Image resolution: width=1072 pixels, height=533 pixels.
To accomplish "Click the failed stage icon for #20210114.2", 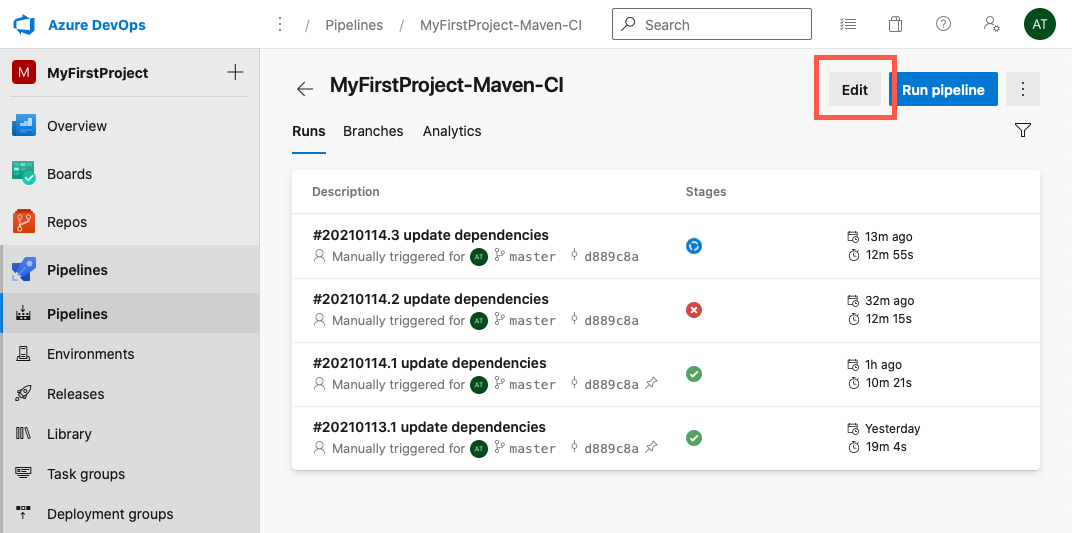I will coord(694,310).
